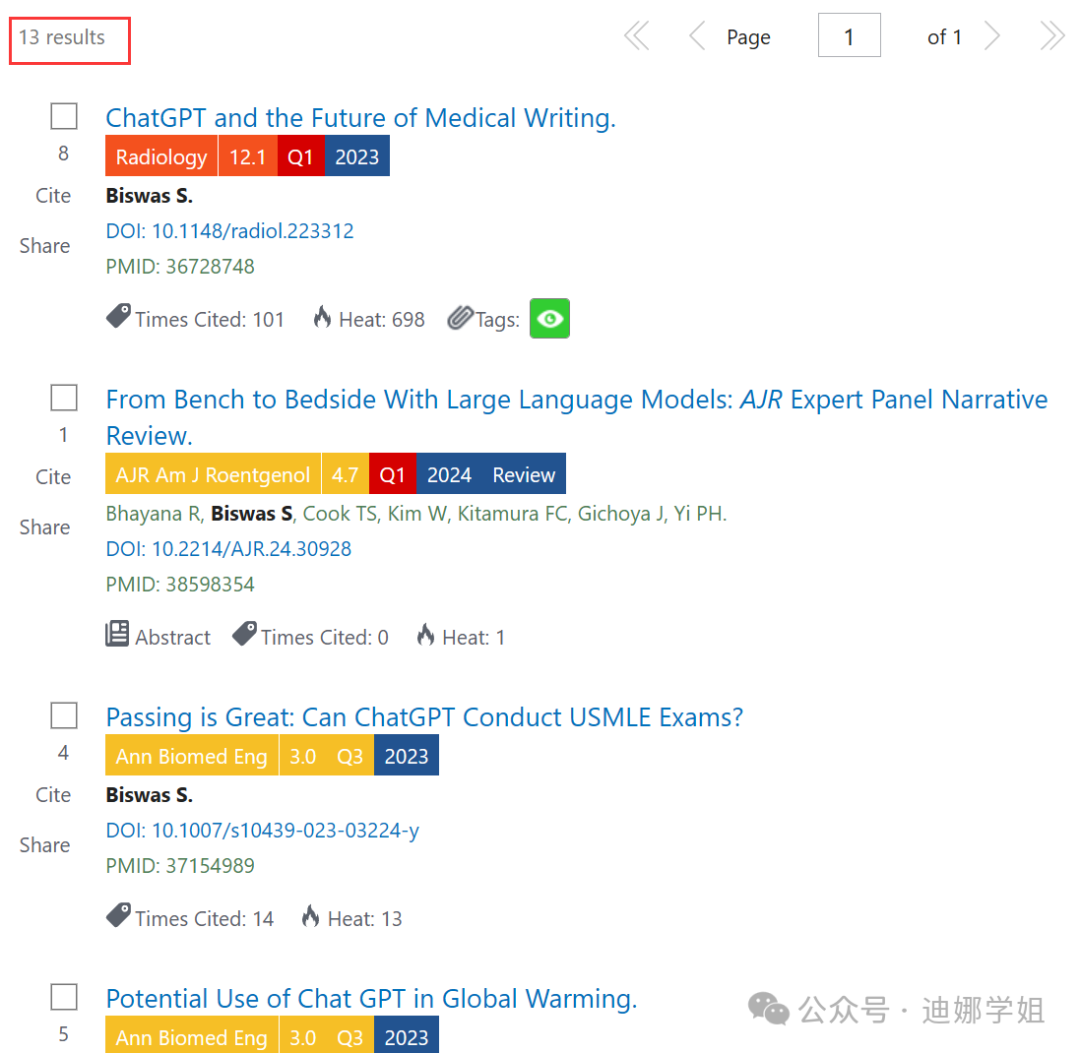Viewport: 1080px width, 1053px height.
Task: Click author Kim W
Action: [x=417, y=514]
